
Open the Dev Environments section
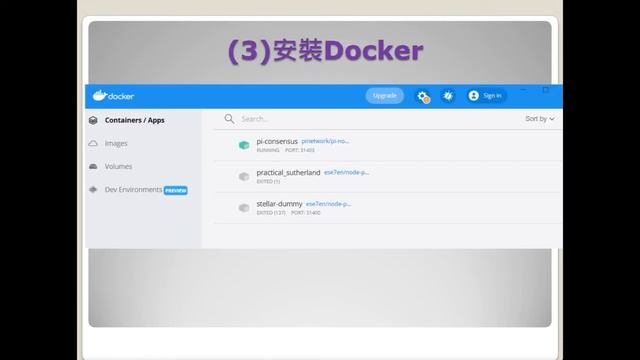133,190
